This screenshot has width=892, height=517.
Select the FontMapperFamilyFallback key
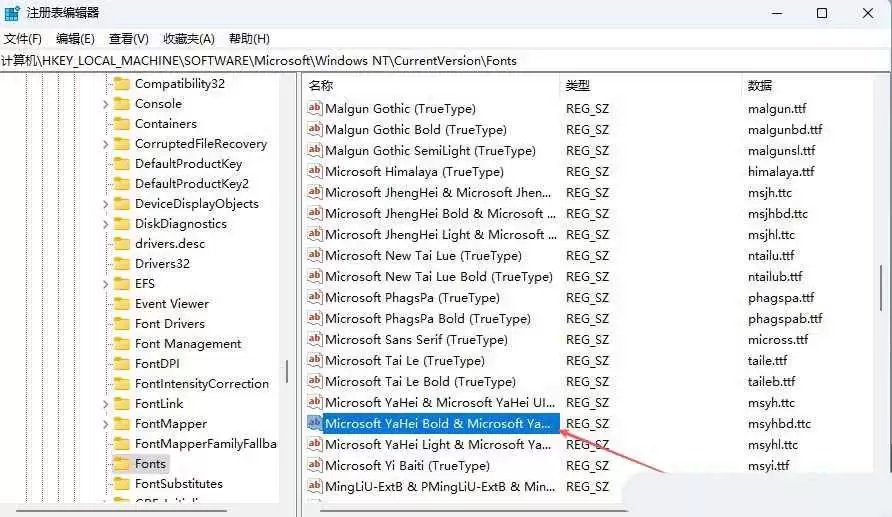pyautogui.click(x=205, y=444)
